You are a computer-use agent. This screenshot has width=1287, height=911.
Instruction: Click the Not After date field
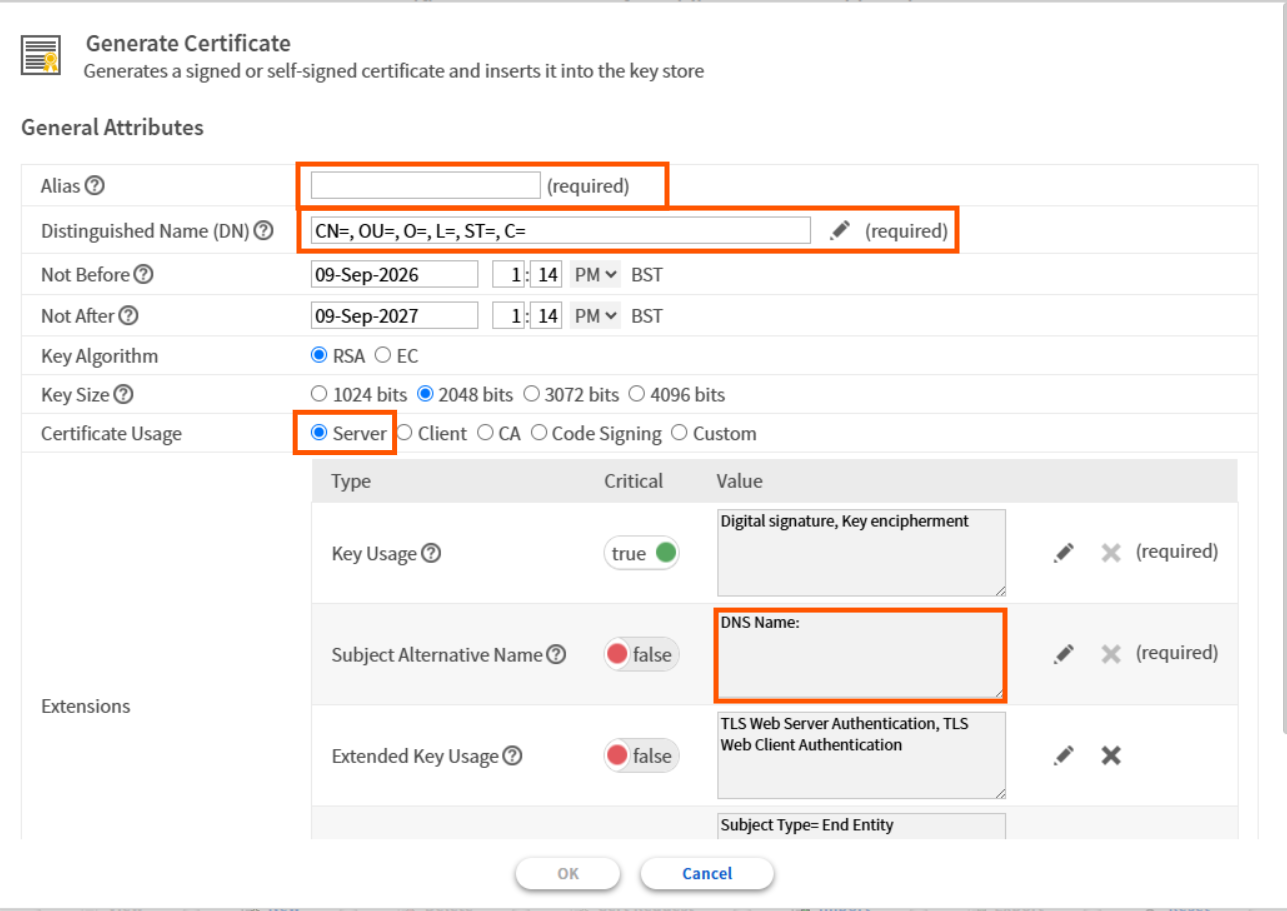coord(395,316)
